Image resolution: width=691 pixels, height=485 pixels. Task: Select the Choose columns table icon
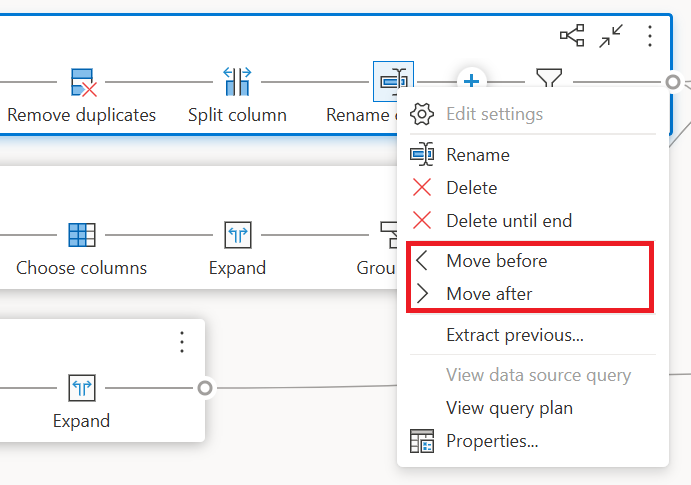82,235
